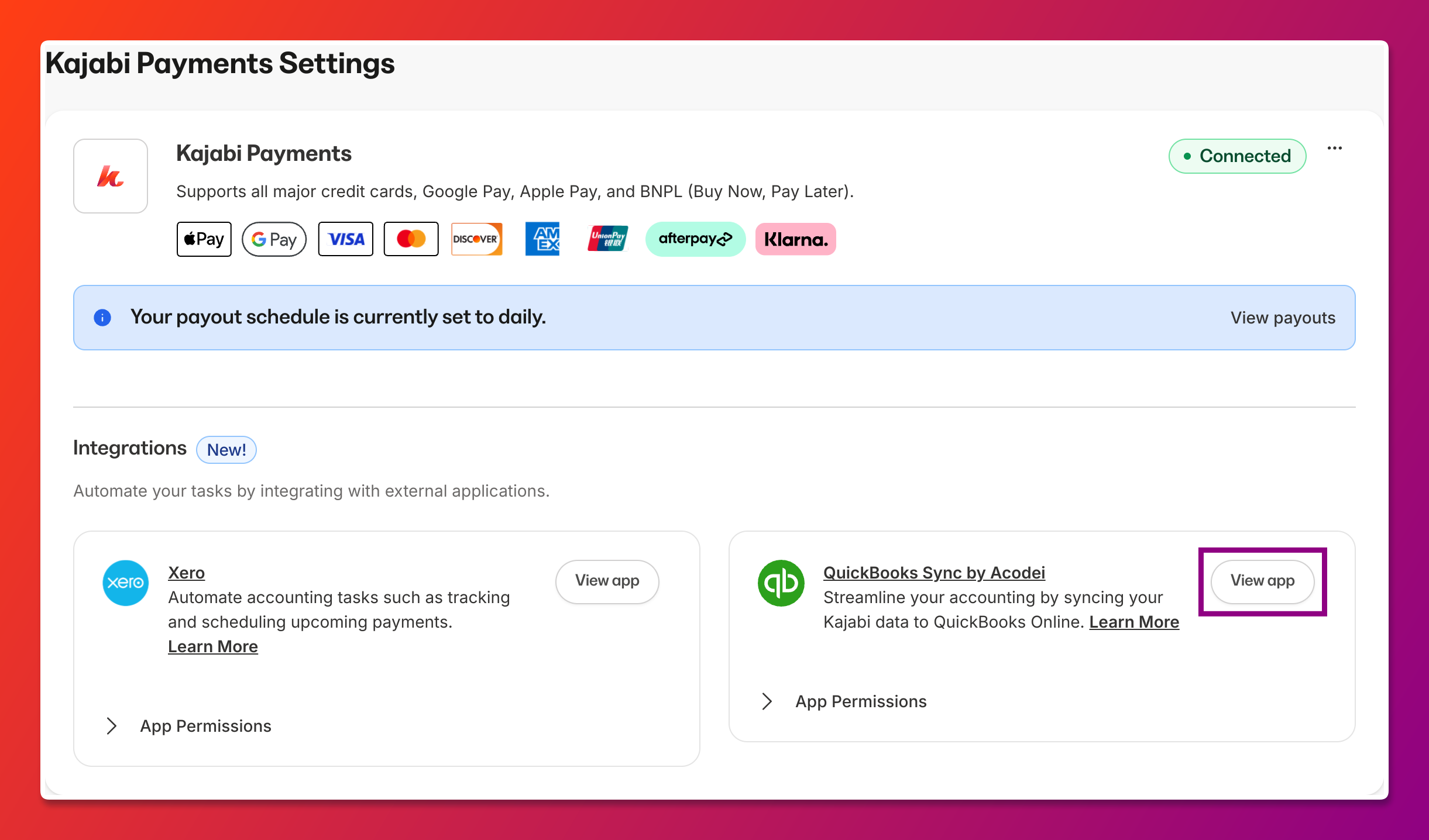This screenshot has width=1429, height=840.
Task: Open Learn More under Xero description
Action: coord(213,646)
